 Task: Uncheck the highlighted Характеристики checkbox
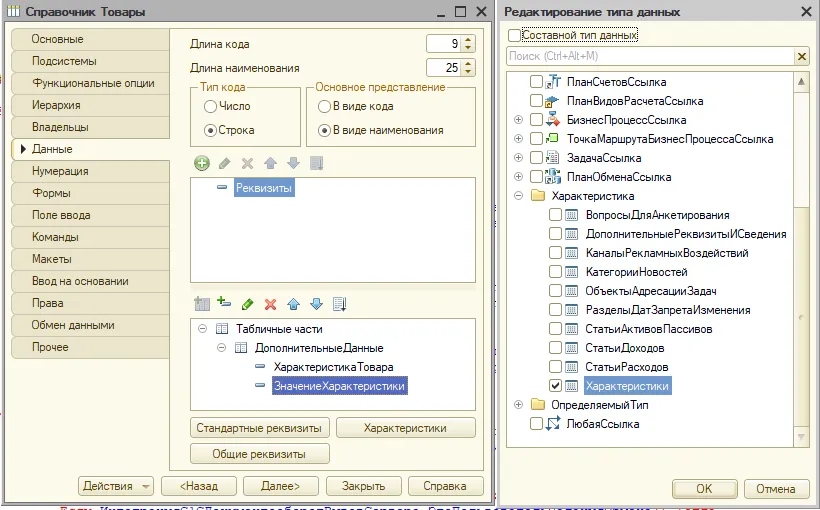[x=555, y=385]
